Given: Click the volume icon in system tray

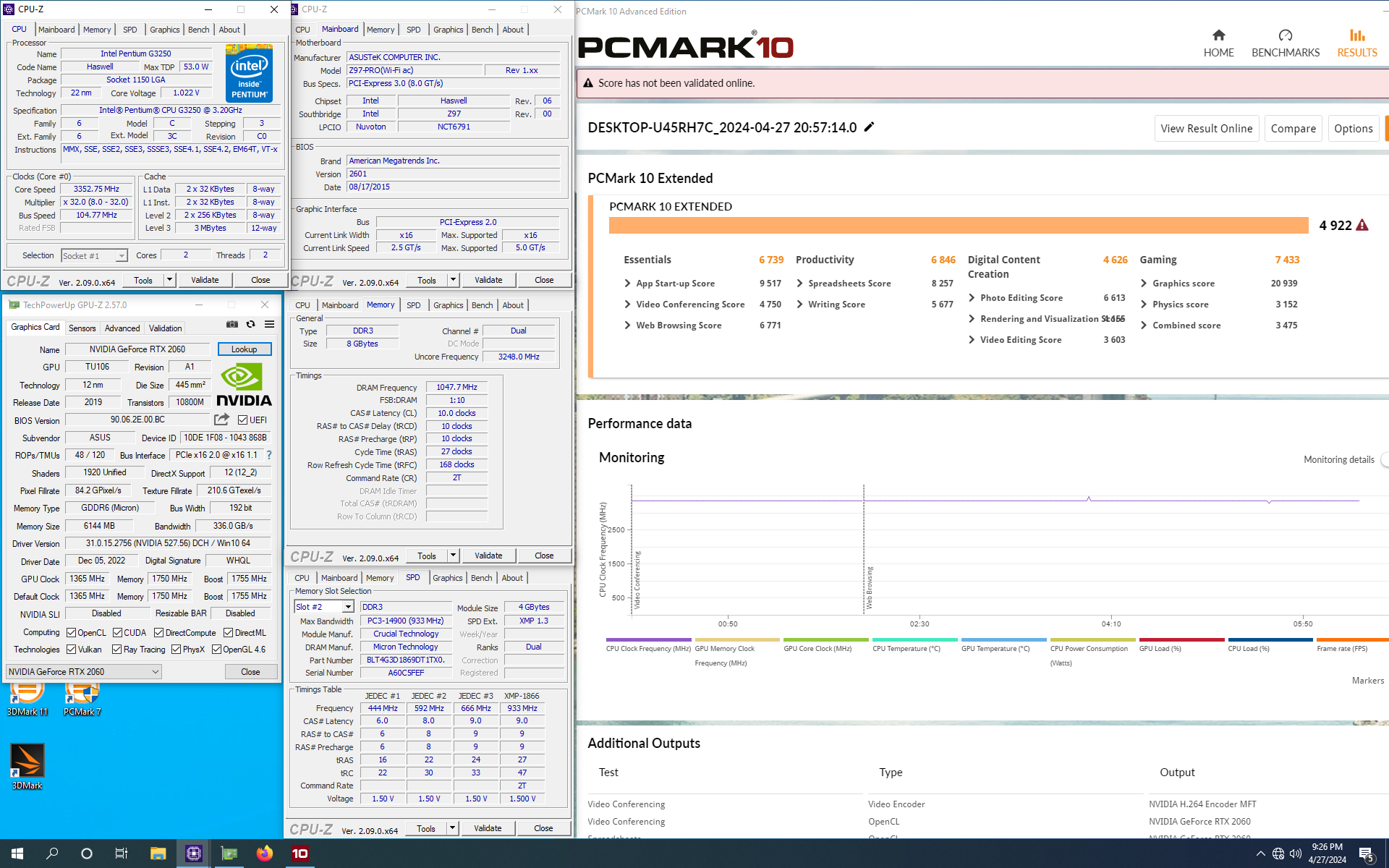Looking at the screenshot, I should [x=1296, y=854].
